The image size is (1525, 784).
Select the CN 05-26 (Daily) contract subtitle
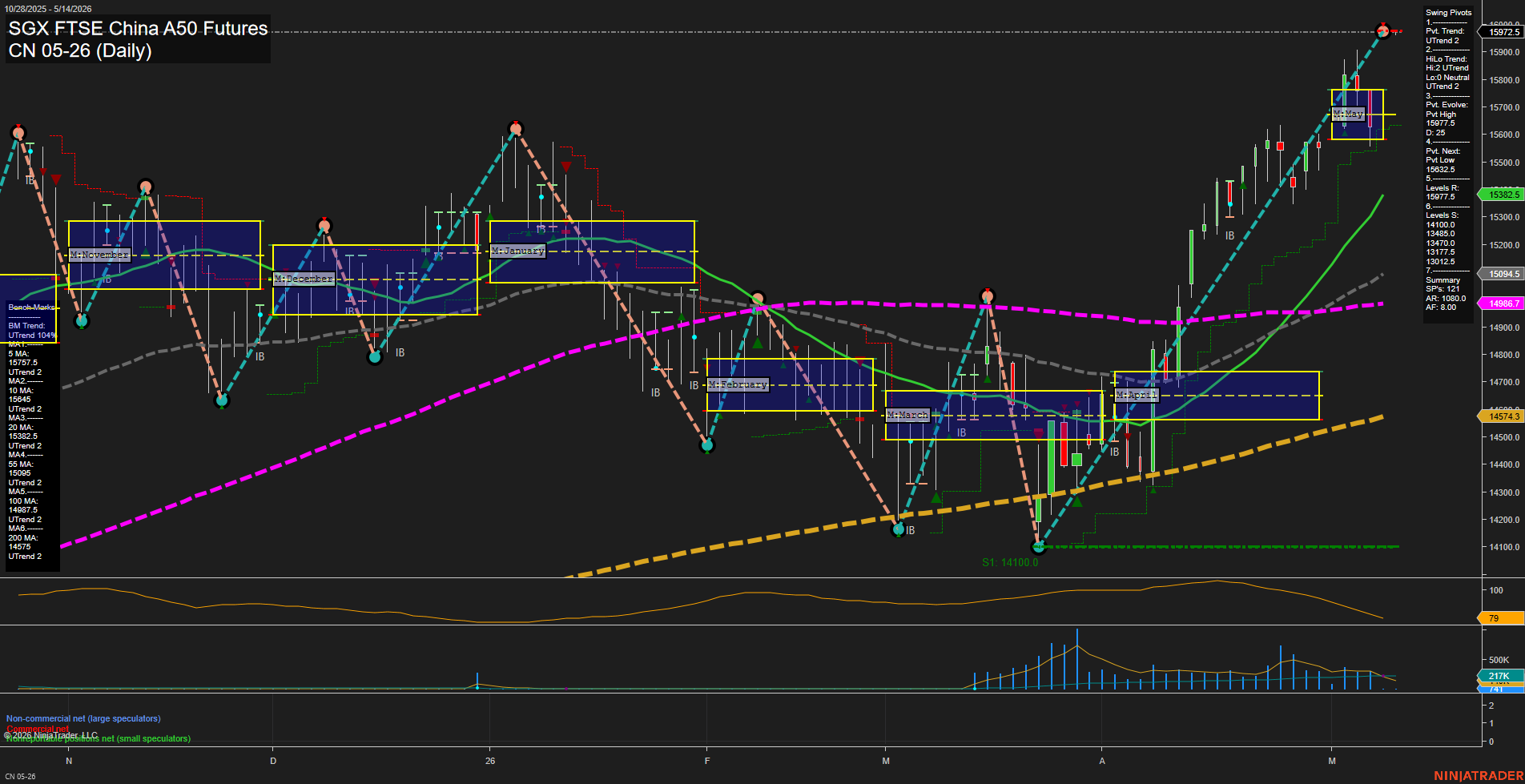(x=80, y=50)
